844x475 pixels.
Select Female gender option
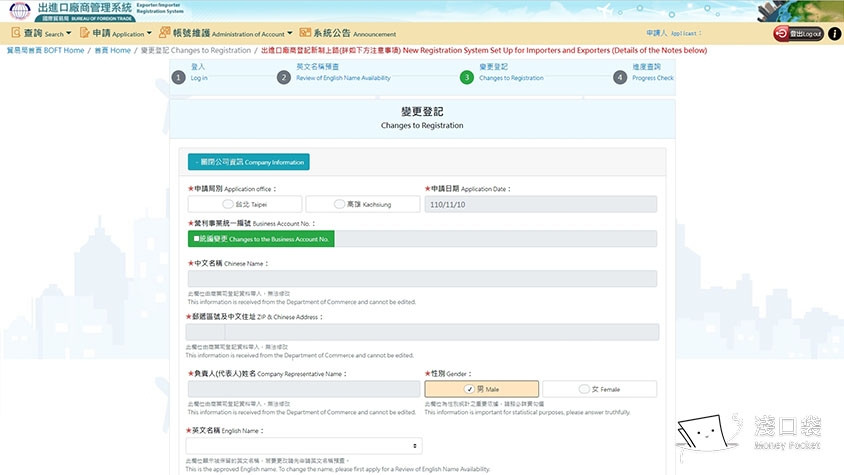click(600, 389)
